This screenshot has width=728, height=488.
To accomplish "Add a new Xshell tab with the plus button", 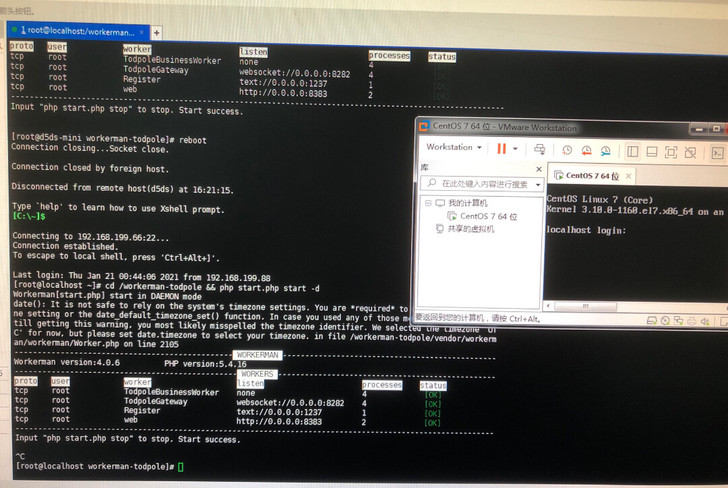I will (156, 33).
